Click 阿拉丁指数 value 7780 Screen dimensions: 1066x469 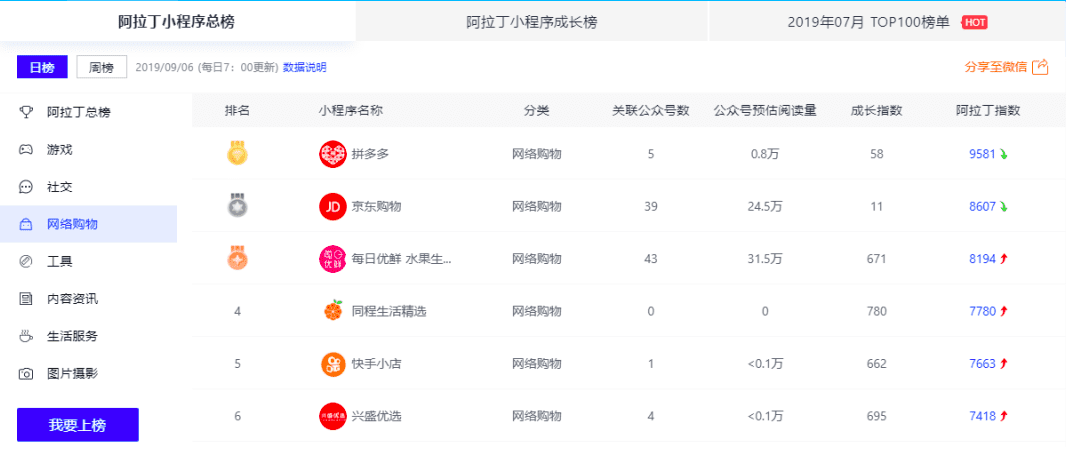point(982,311)
